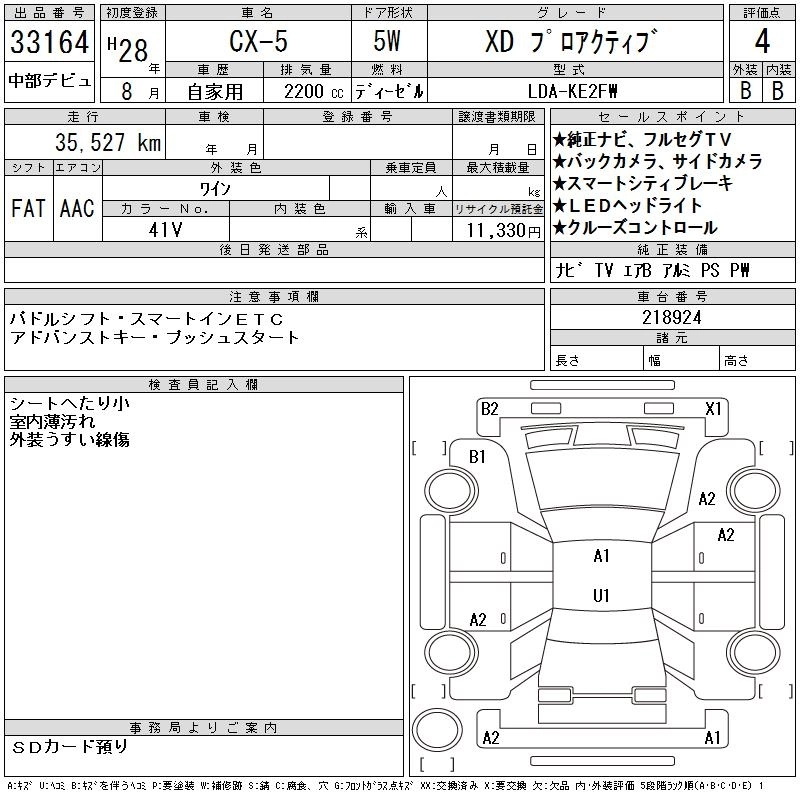Viewport: 800px width, 800px height.
Task: Click the CX-5 car name field
Action: click(x=255, y=42)
